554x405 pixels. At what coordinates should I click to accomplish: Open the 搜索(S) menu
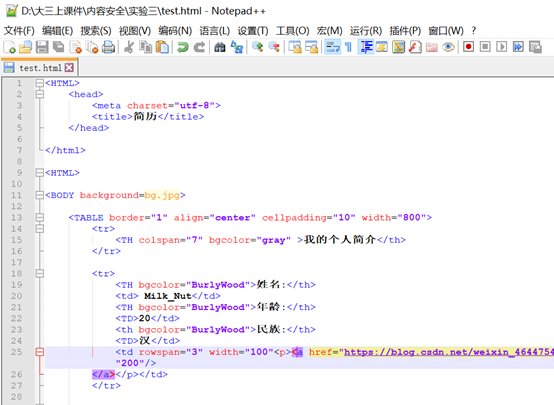[x=96, y=31]
